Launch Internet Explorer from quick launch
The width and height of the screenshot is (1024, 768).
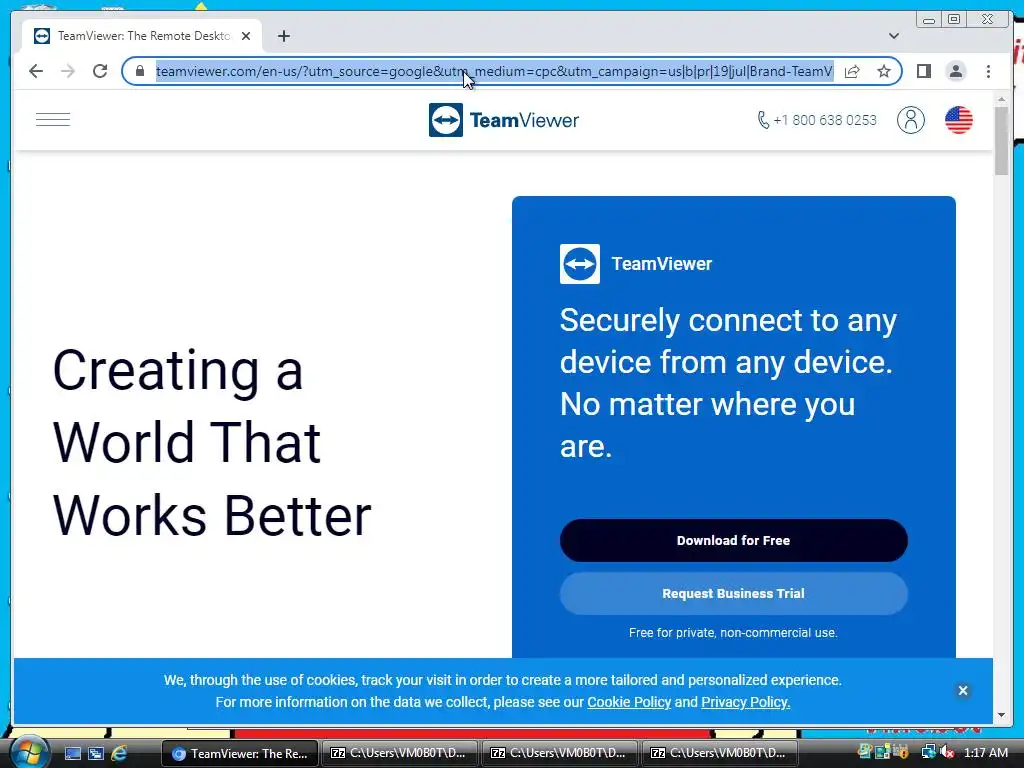click(x=119, y=753)
